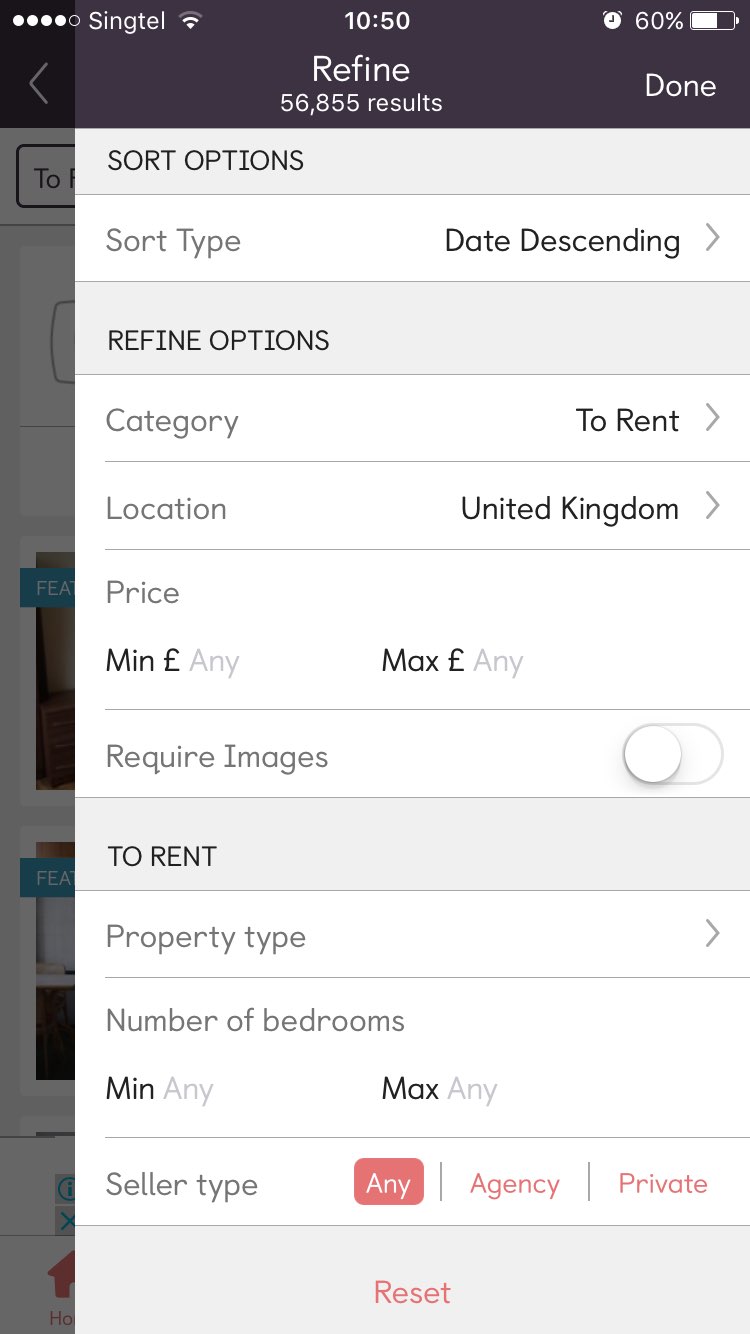Select Any seller type
The width and height of the screenshot is (750, 1334).
[388, 1183]
